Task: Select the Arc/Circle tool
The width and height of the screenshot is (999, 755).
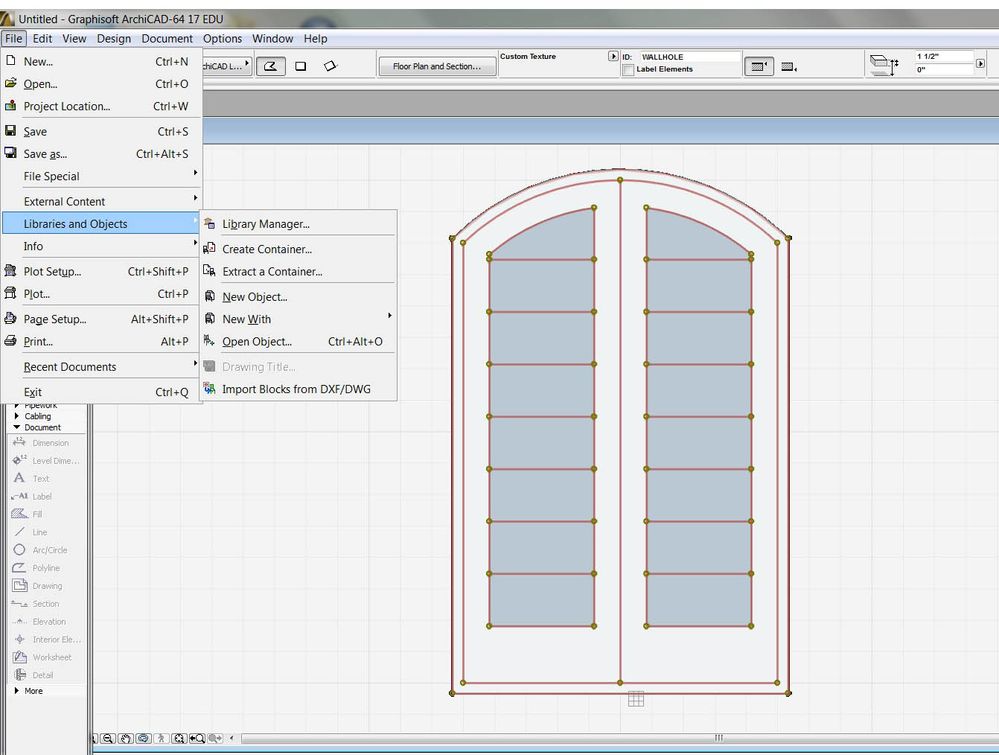Action: pos(49,550)
